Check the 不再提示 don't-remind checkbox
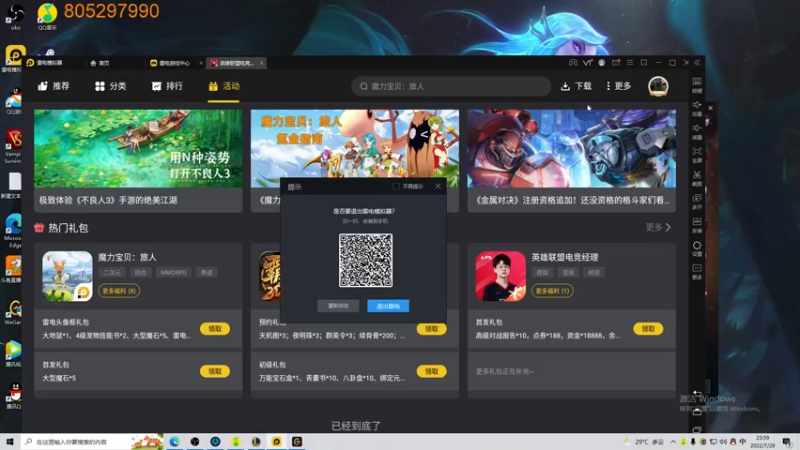 click(x=396, y=187)
